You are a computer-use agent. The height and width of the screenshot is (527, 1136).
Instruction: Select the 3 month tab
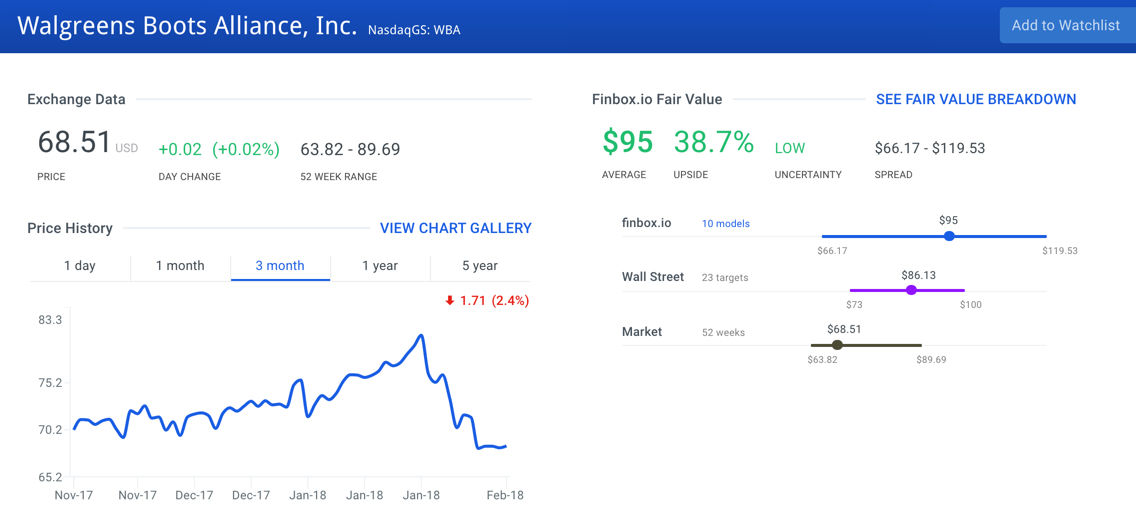click(280, 266)
